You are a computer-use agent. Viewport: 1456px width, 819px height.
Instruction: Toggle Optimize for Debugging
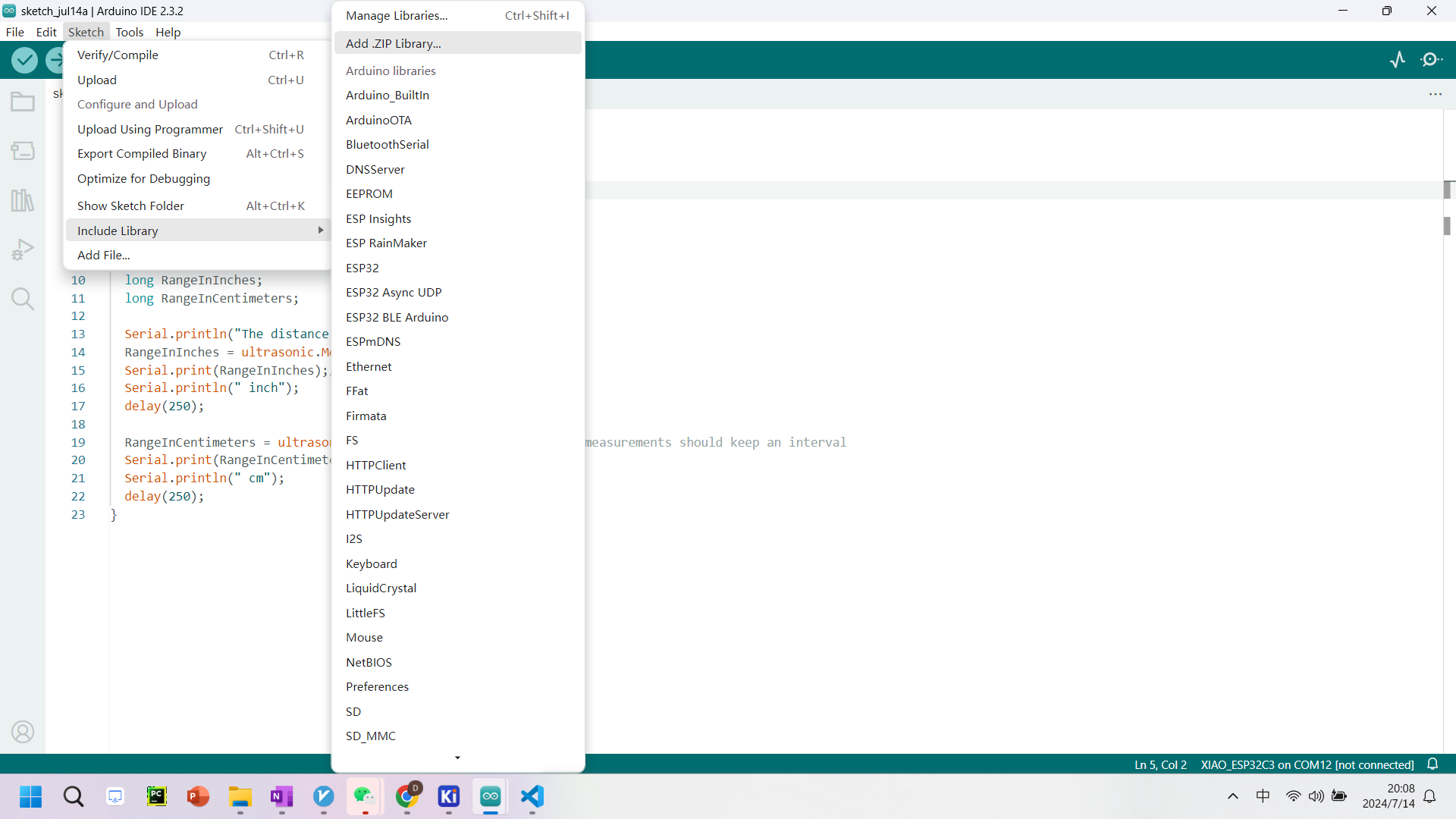click(x=197, y=178)
